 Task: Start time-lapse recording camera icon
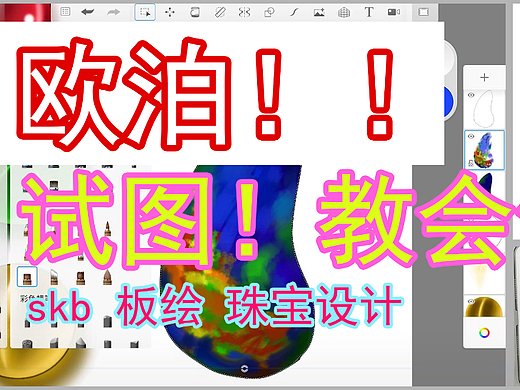pyautogui.click(x=394, y=12)
